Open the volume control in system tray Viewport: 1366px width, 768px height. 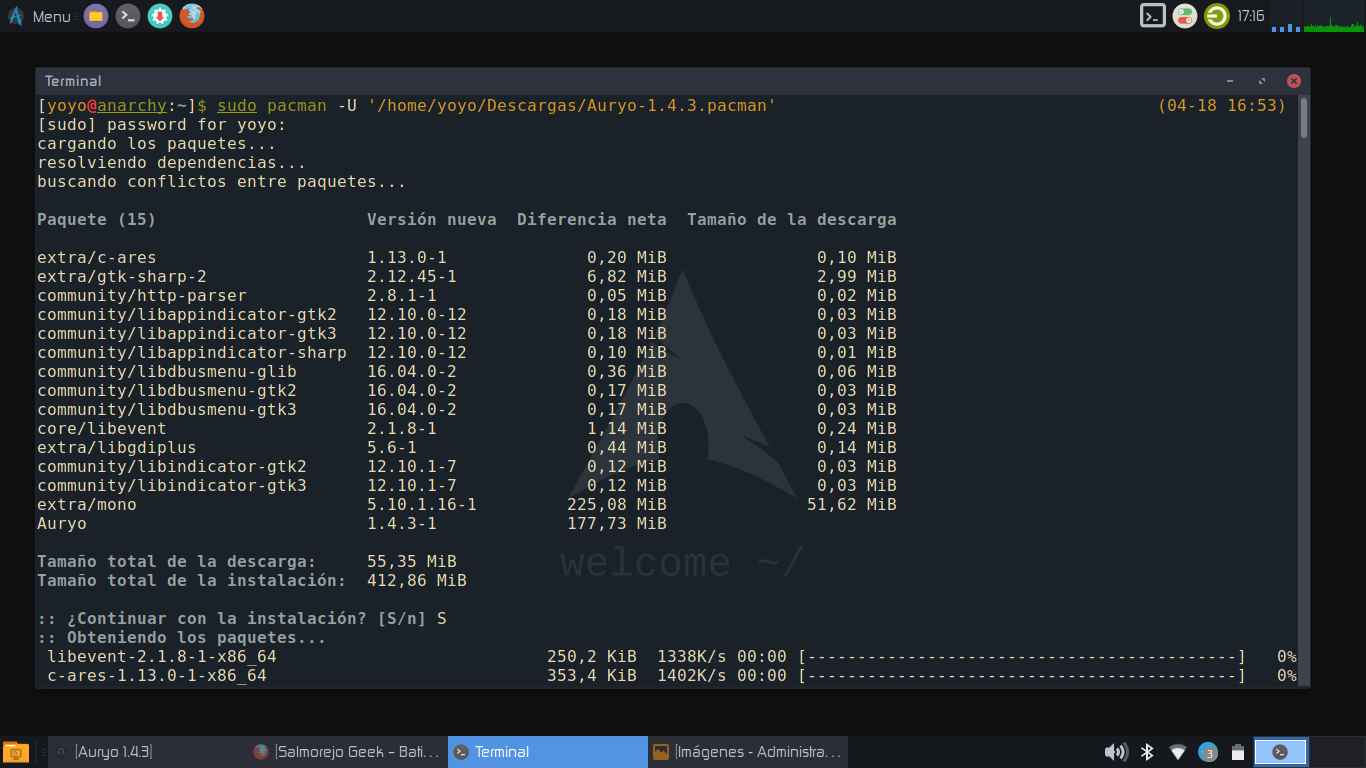[1115, 752]
